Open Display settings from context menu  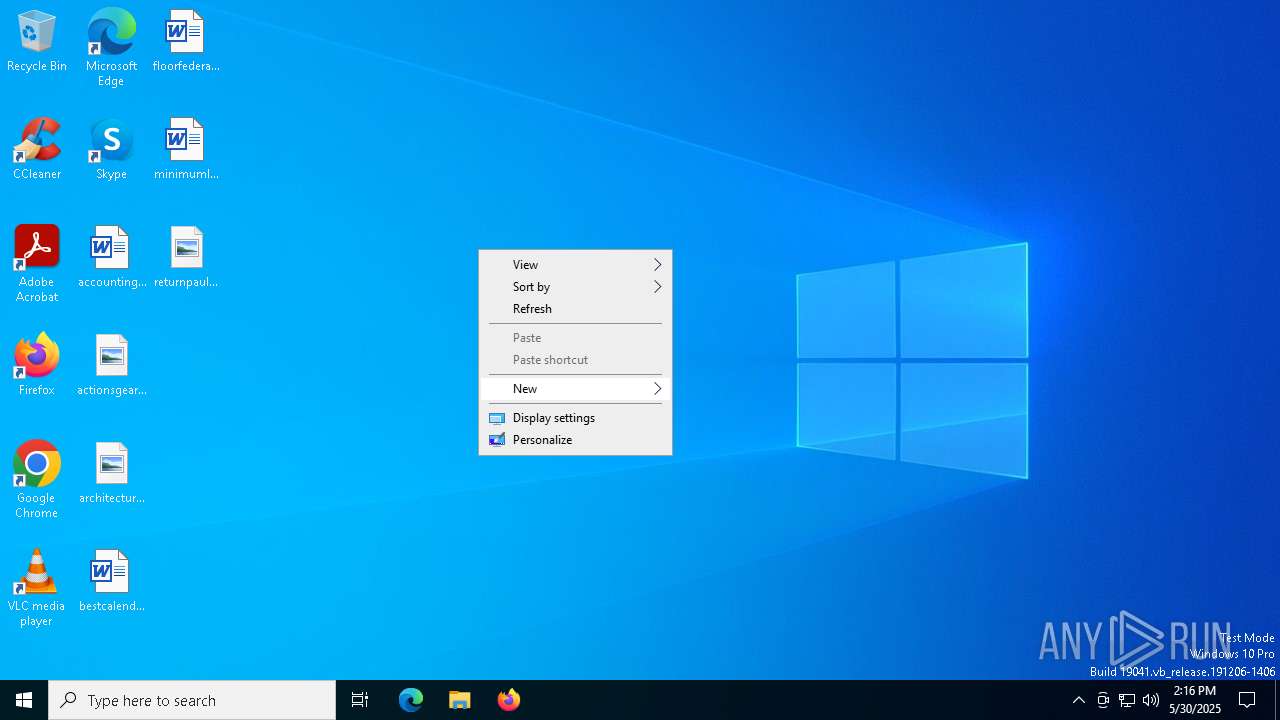point(575,418)
